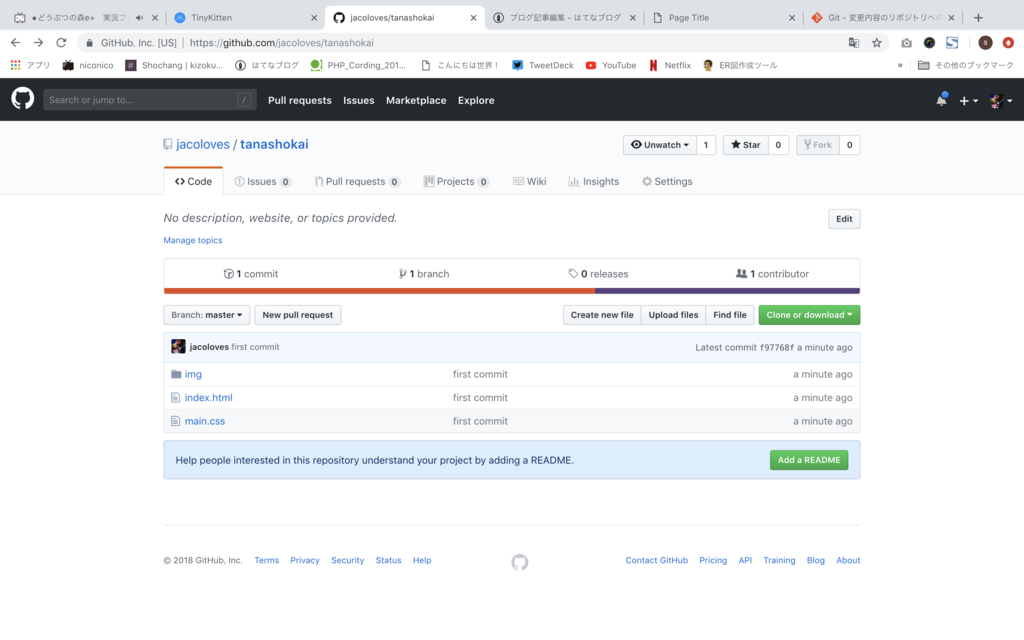Click the Edit description button

(x=844, y=219)
